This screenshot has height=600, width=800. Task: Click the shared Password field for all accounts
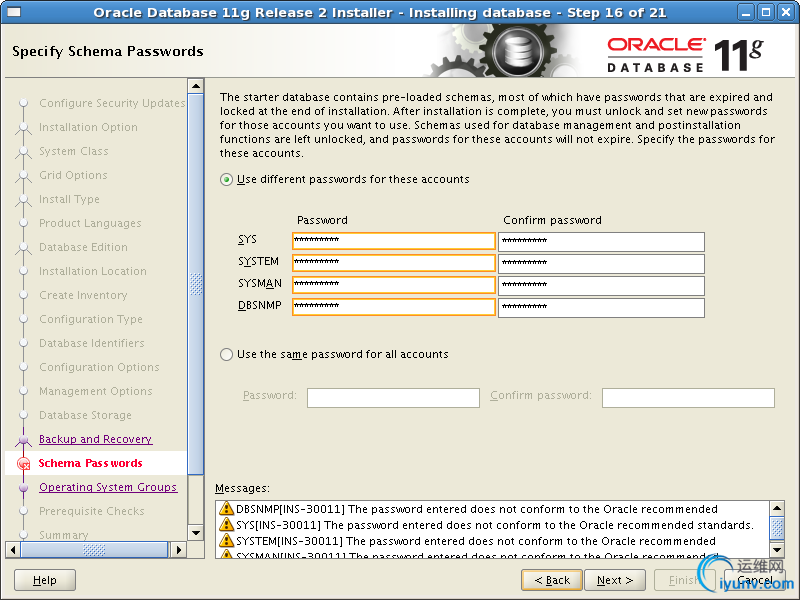coord(393,397)
